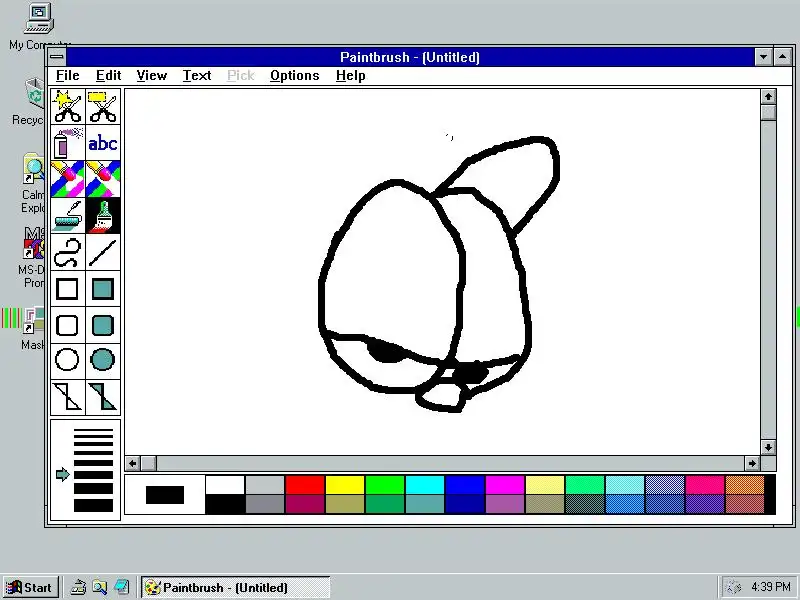Click the 4:39 PM system clock
The height and width of the screenshot is (600, 800).
[x=770, y=587]
